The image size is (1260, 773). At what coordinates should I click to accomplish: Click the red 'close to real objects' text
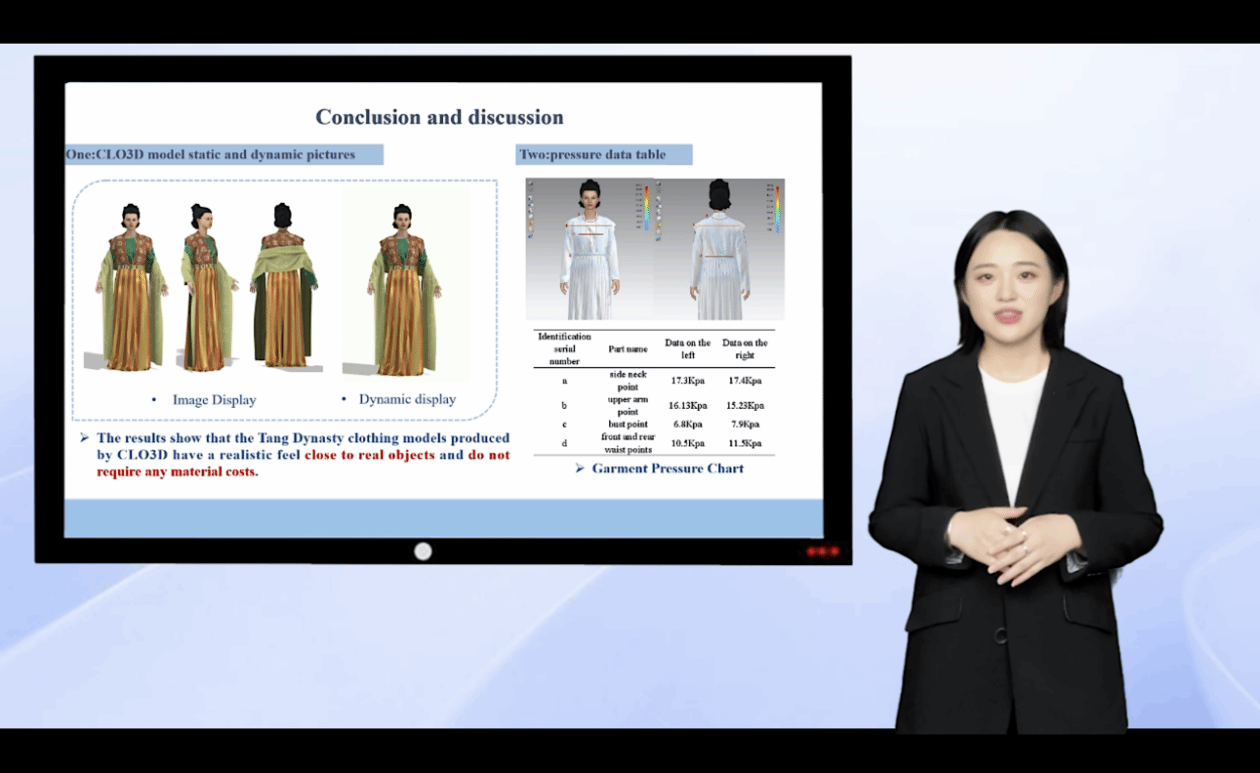point(370,455)
